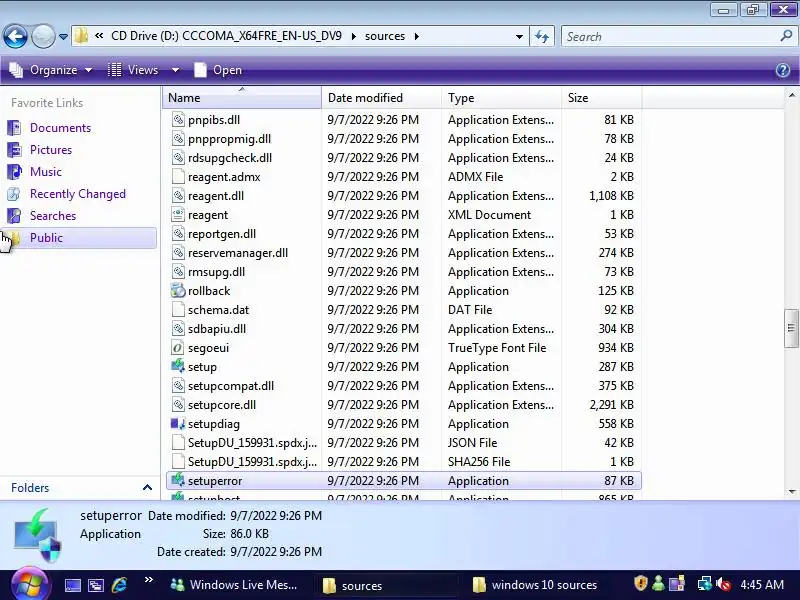Screen dimensions: 800x600
Task: Open Searches favorite link
Action: pos(53,216)
